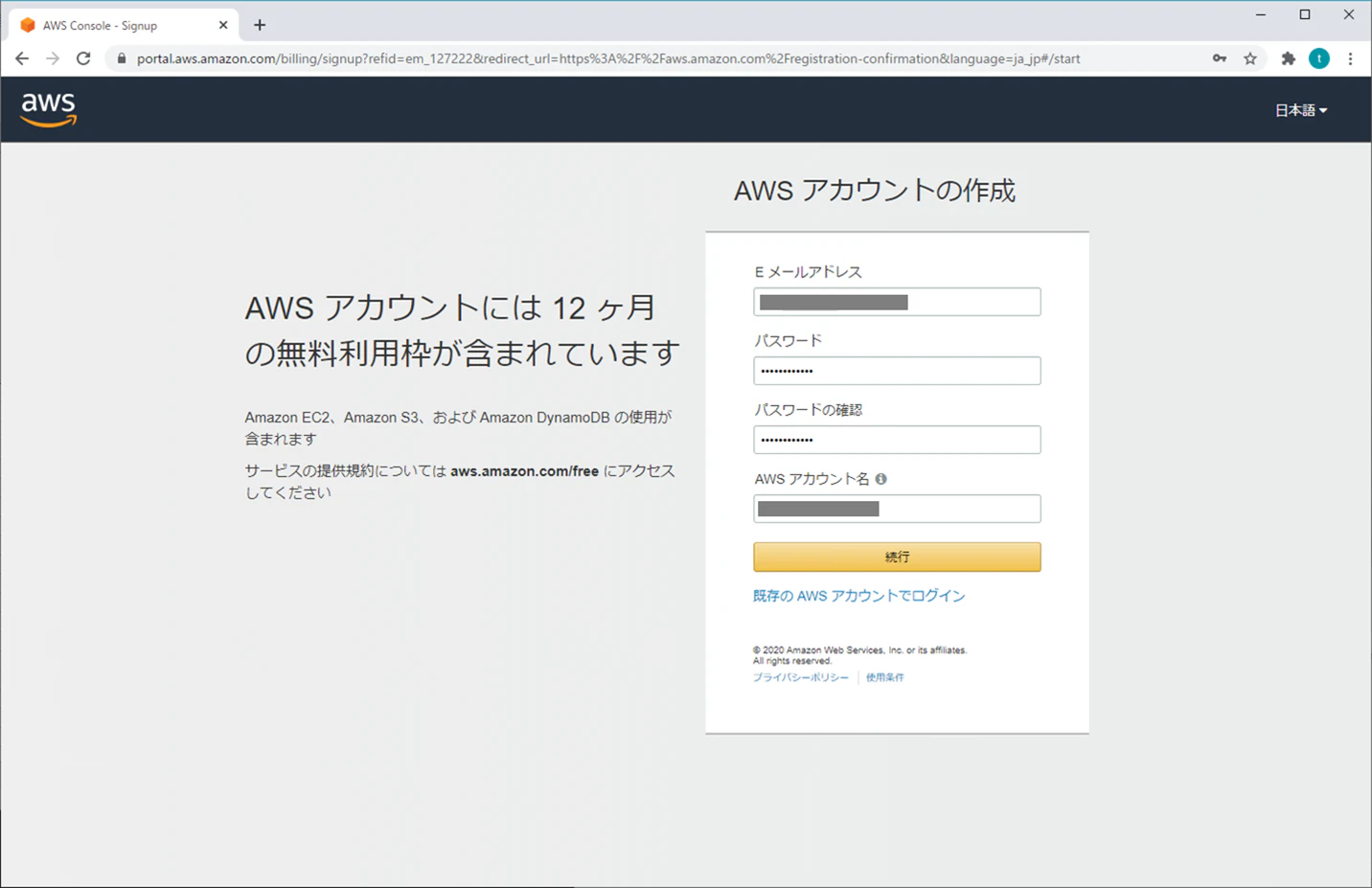Click the padlock site info icon
Image resolution: width=1372 pixels, height=888 pixels.
122,58
